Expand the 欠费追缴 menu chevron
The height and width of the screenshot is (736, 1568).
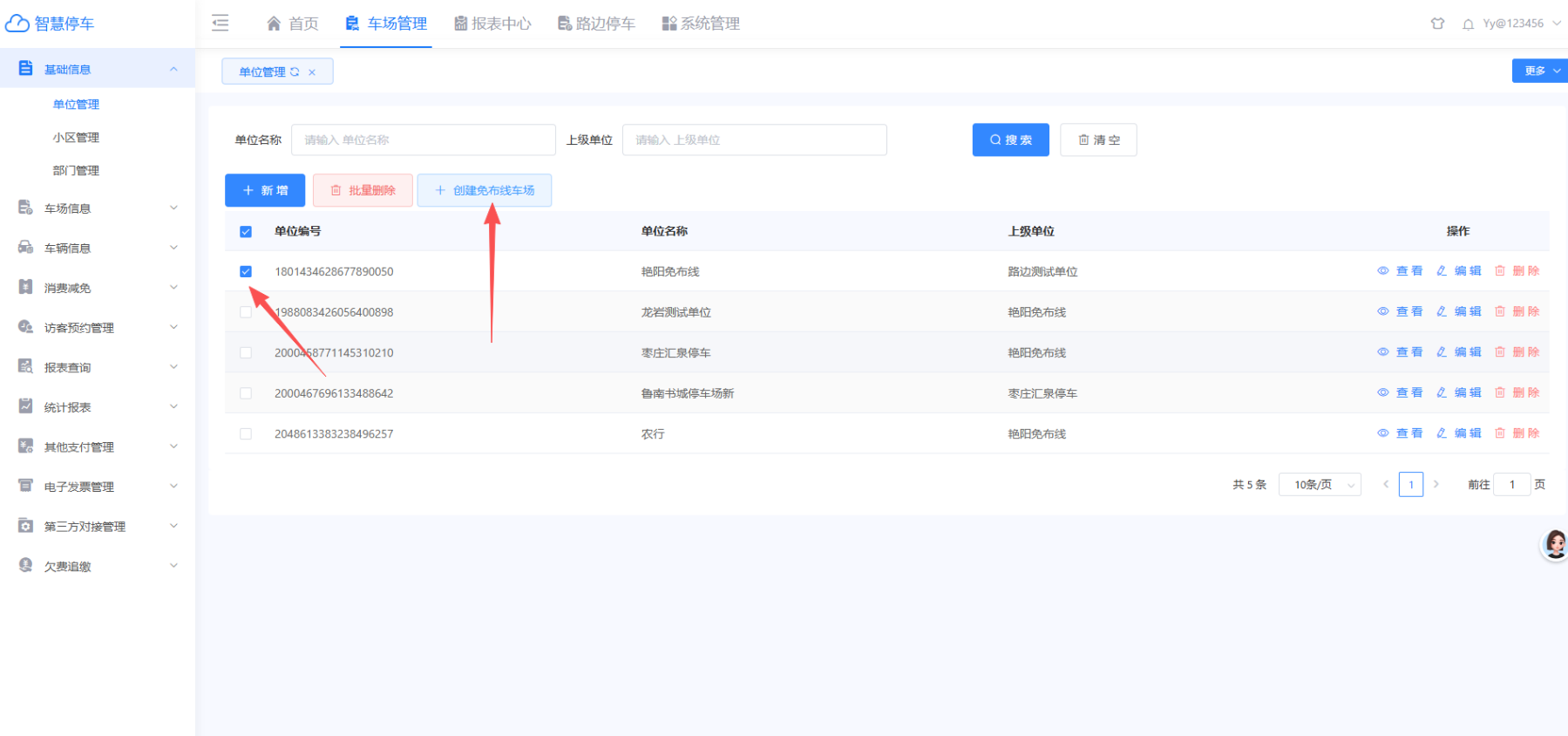point(173,565)
